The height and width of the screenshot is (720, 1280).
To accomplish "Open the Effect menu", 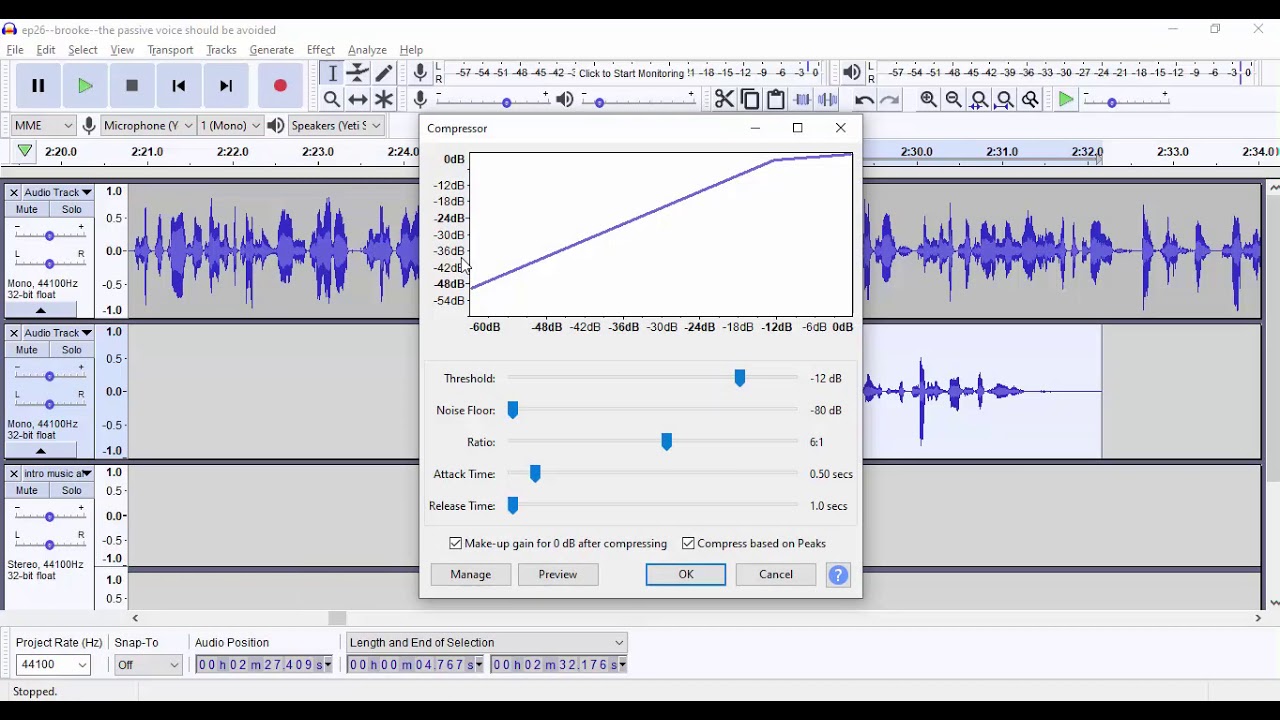I will (321, 50).
